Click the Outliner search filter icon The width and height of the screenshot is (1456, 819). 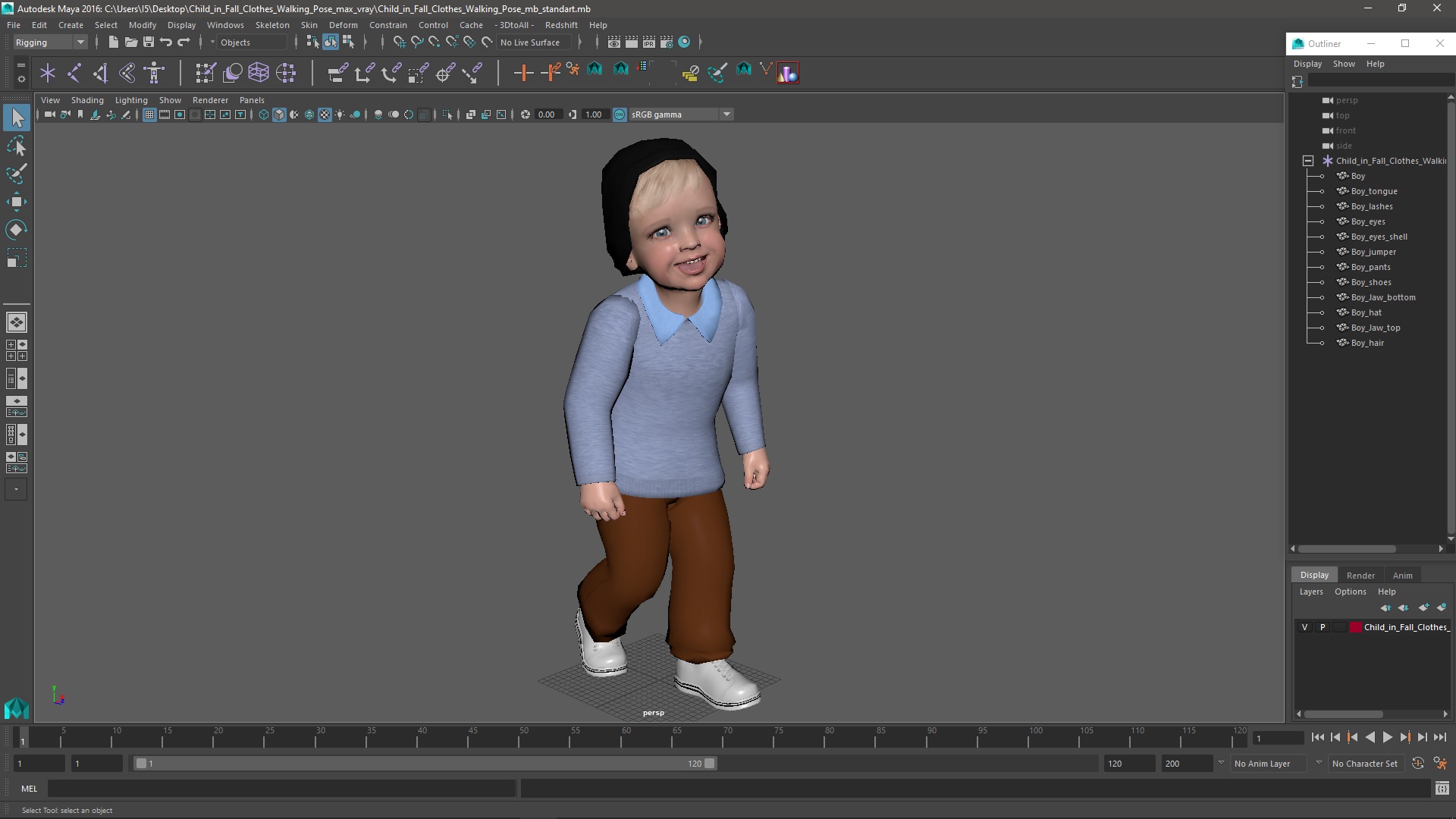click(x=1298, y=81)
